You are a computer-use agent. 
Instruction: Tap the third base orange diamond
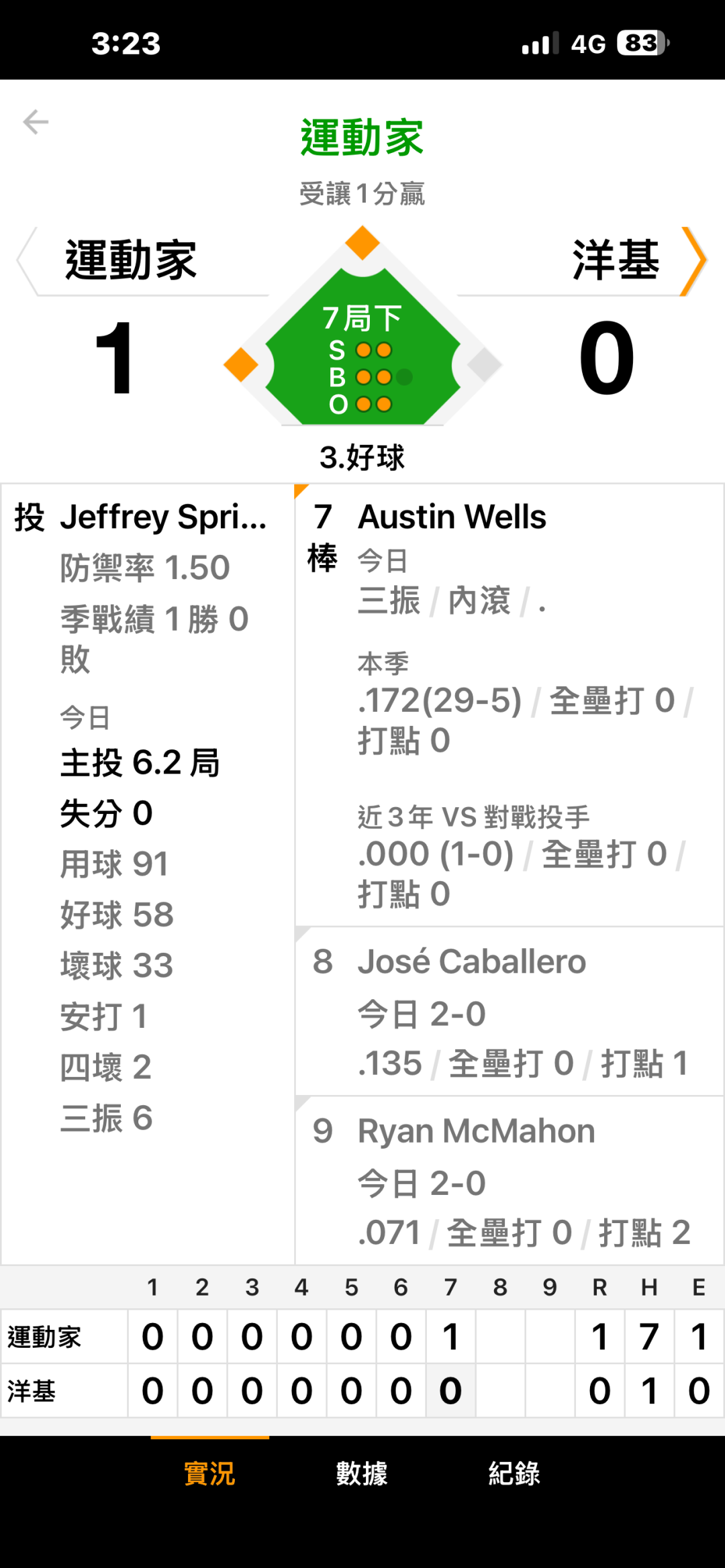click(x=241, y=364)
